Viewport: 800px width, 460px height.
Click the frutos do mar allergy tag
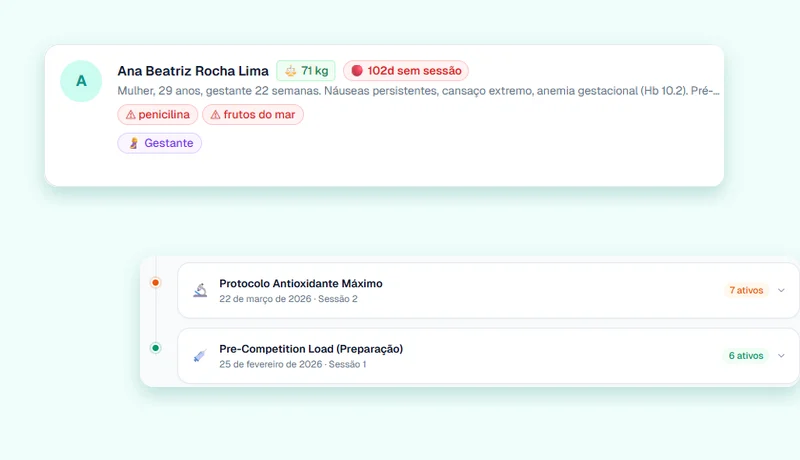pos(253,115)
